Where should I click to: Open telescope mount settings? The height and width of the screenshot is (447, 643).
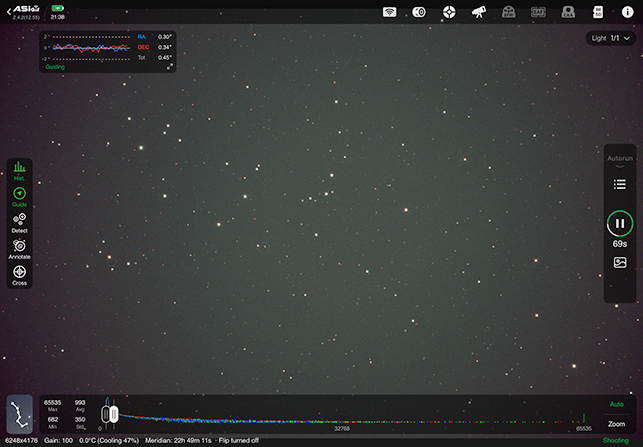click(479, 12)
